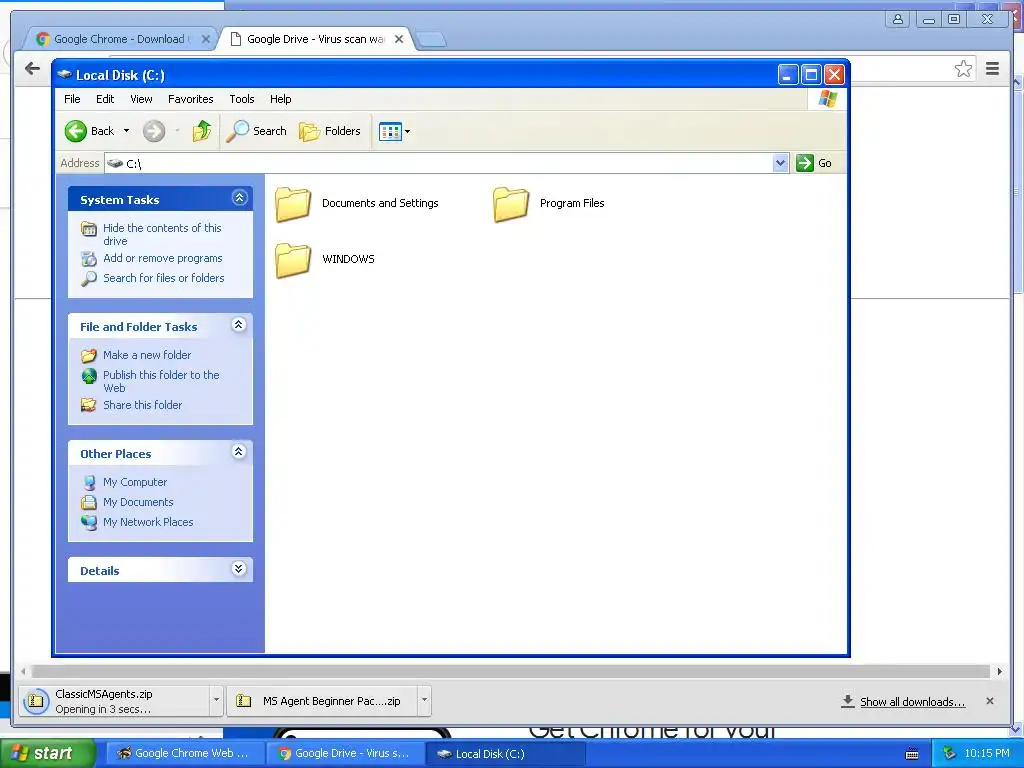
Task: Close Chrome's downloads bar
Action: [989, 701]
